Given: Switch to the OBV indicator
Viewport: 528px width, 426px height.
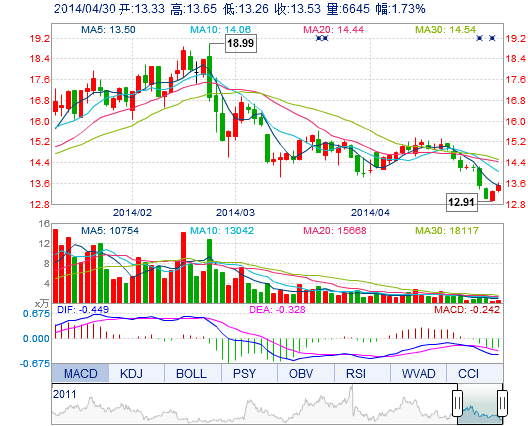Looking at the screenshot, I should [x=301, y=373].
